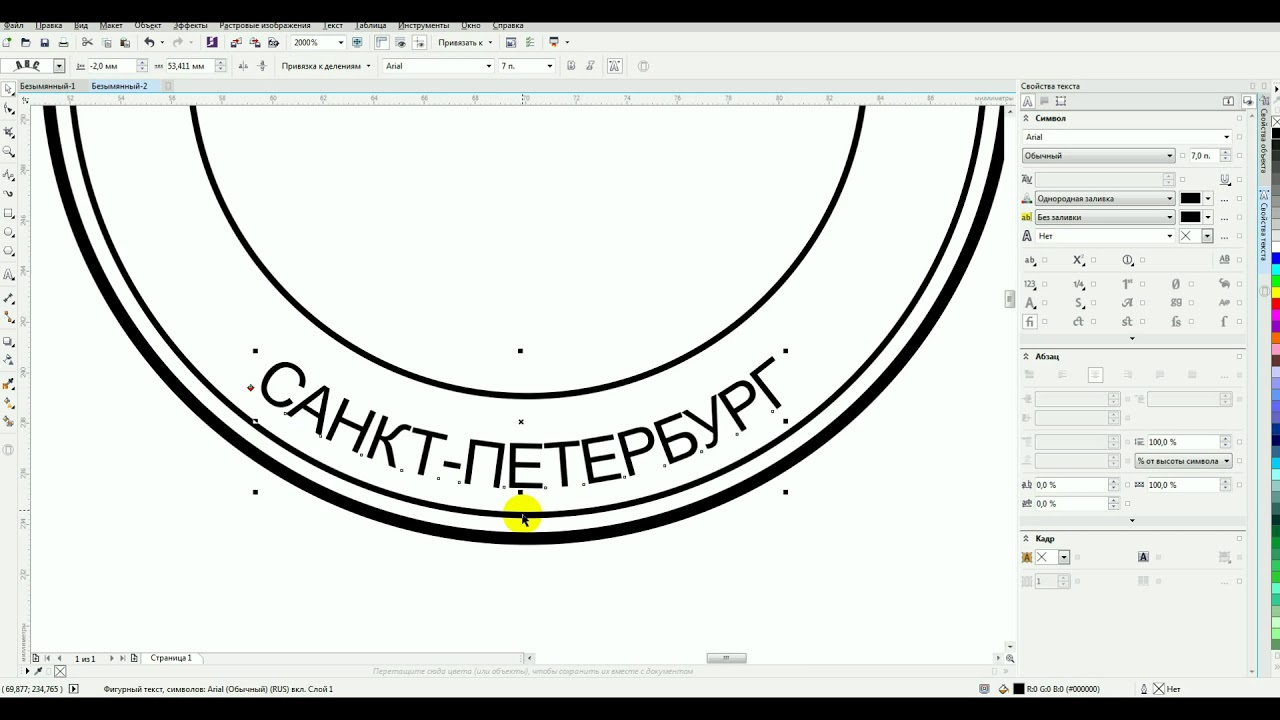The height and width of the screenshot is (720, 1280).
Task: Undo the last action
Action: click(149, 43)
